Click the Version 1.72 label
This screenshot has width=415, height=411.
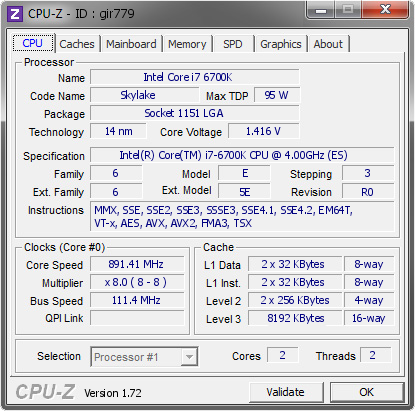coord(113,393)
